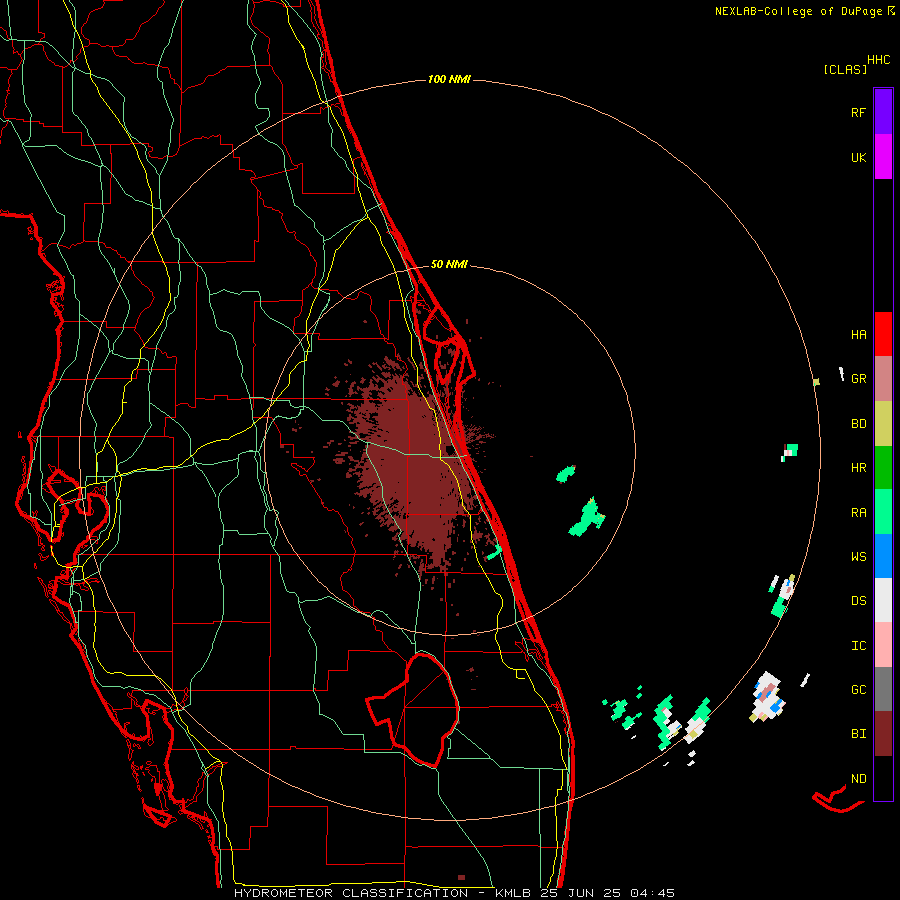The width and height of the screenshot is (900, 900).
Task: Click the 'HA' legend label
Action: click(x=858, y=334)
